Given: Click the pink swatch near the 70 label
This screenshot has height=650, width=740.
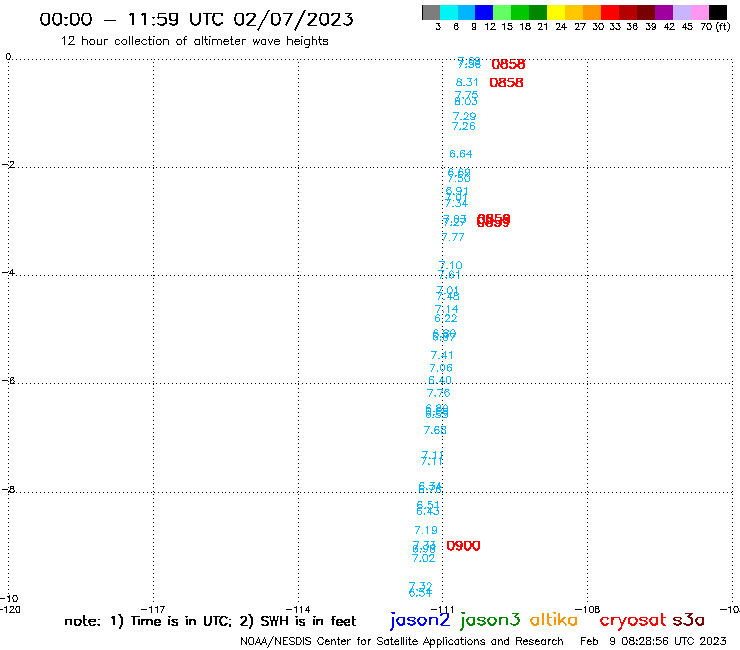Looking at the screenshot, I should click(699, 13).
